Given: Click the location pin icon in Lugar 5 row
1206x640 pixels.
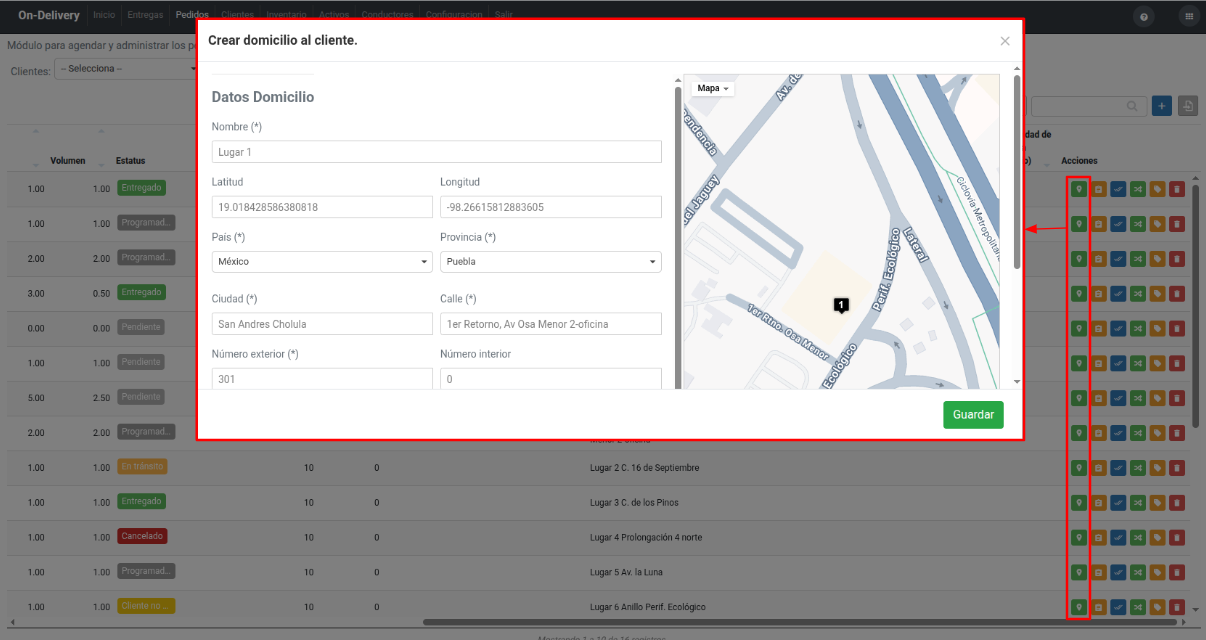Looking at the screenshot, I should [x=1078, y=572].
